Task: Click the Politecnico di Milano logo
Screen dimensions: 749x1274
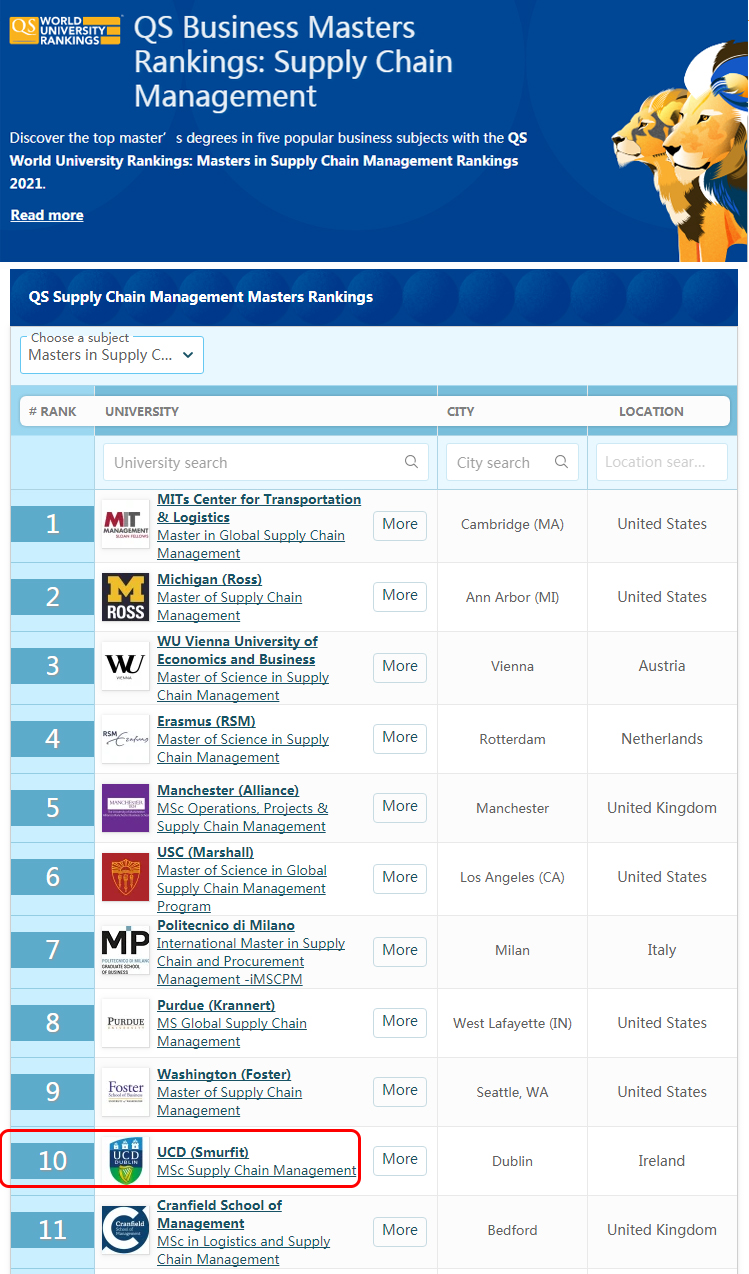Action: point(125,950)
